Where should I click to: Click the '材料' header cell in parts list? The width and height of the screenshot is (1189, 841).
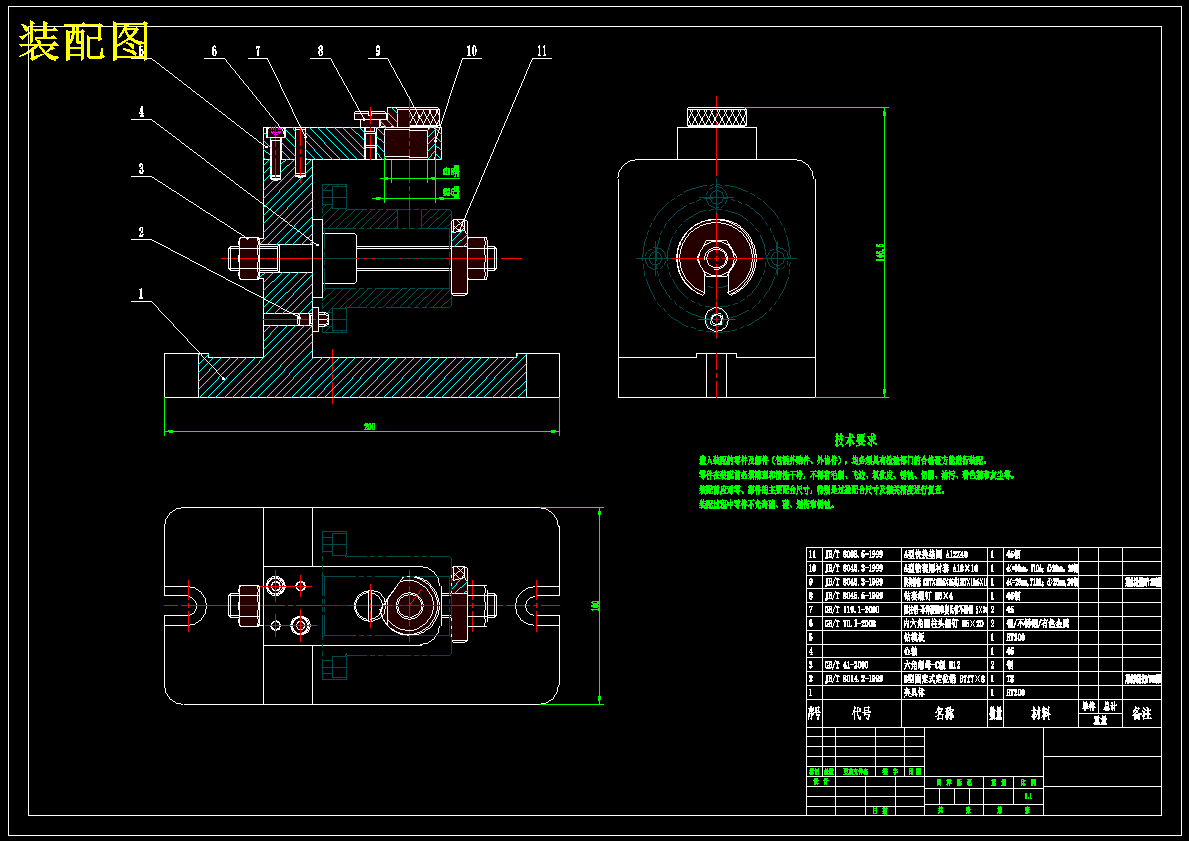pos(1040,714)
